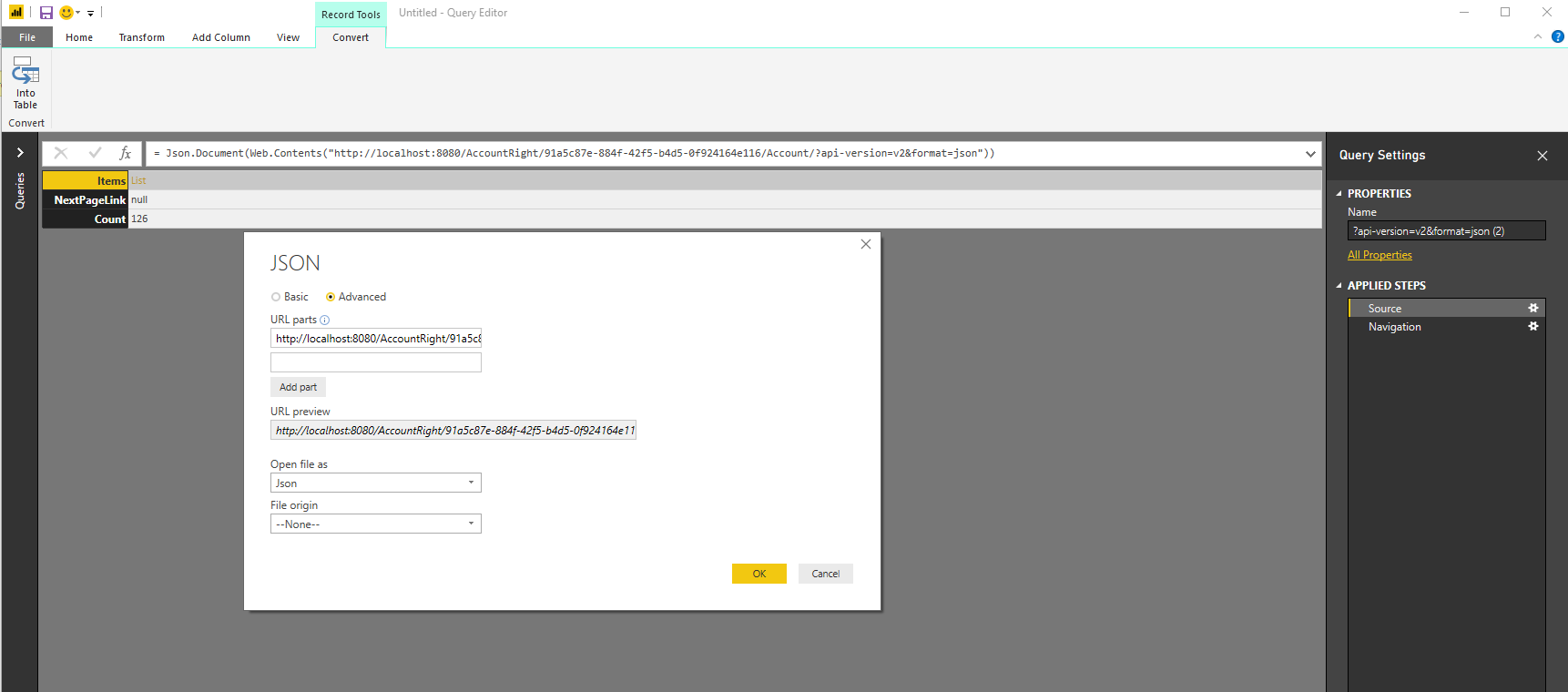Close the Query Settings pane
This screenshot has height=692, width=1568.
click(x=1543, y=156)
